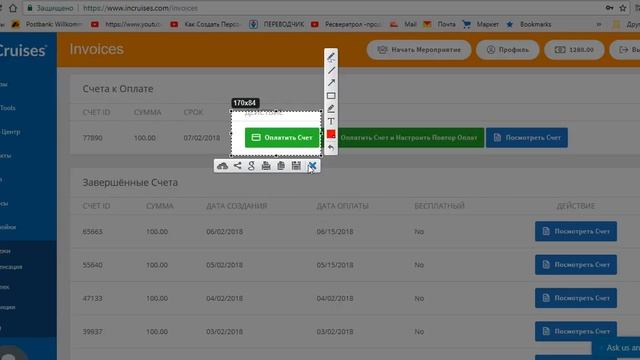Viewport: 640px width, 360px height.
Task: Upload the screenshot to the cloud
Action: (x=222, y=166)
